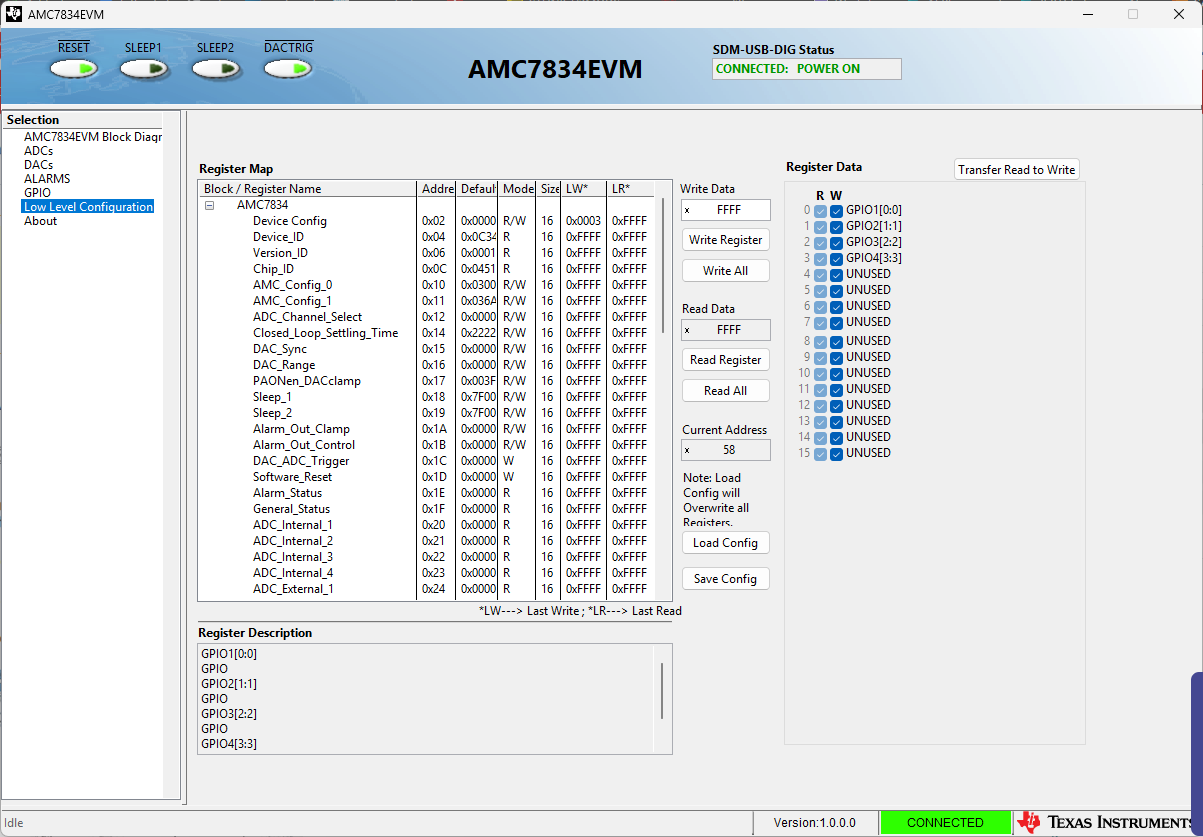This screenshot has width=1203, height=837.
Task: Select the General_Status register row
Action: coord(427,509)
